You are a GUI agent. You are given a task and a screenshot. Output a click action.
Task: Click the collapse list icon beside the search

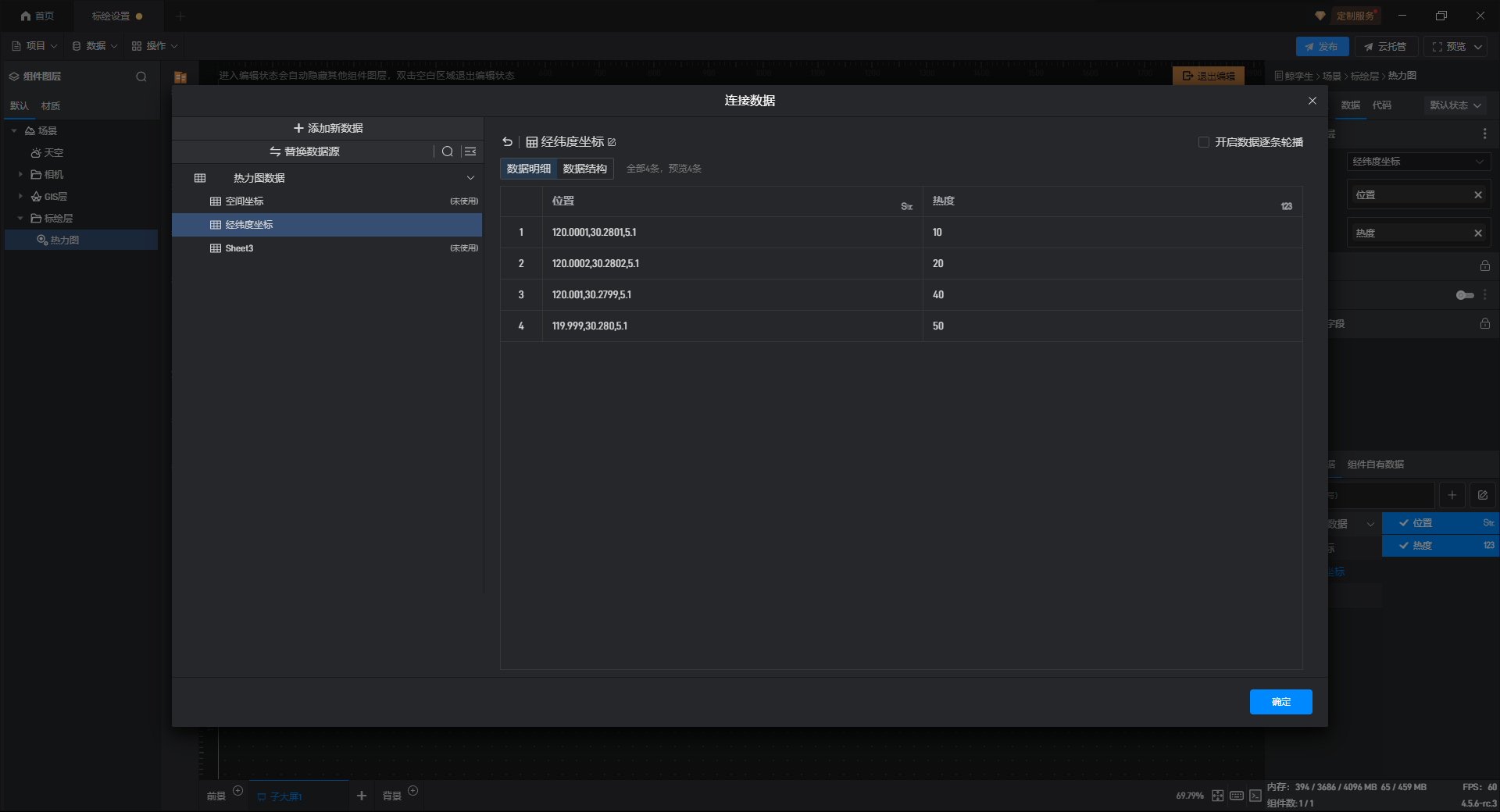(x=470, y=151)
